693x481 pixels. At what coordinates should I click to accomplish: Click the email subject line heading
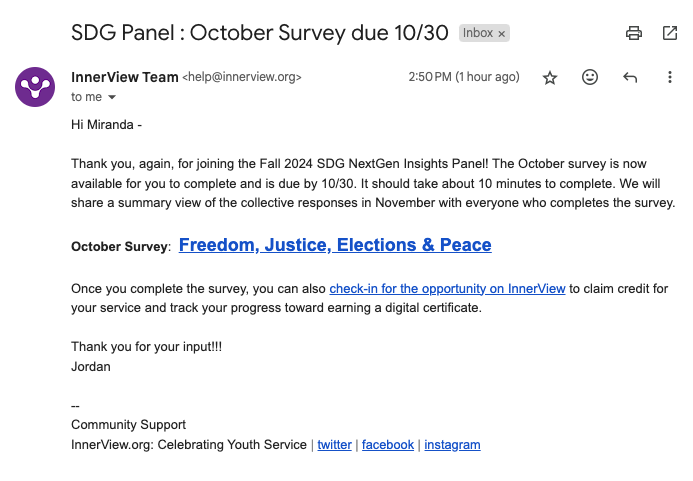260,32
